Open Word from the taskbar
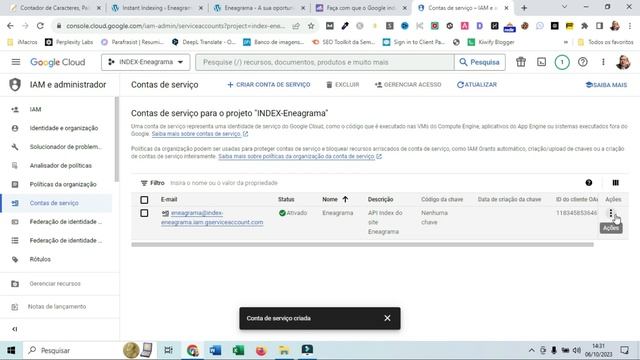Screen dimensions: 640x360 point(215,350)
